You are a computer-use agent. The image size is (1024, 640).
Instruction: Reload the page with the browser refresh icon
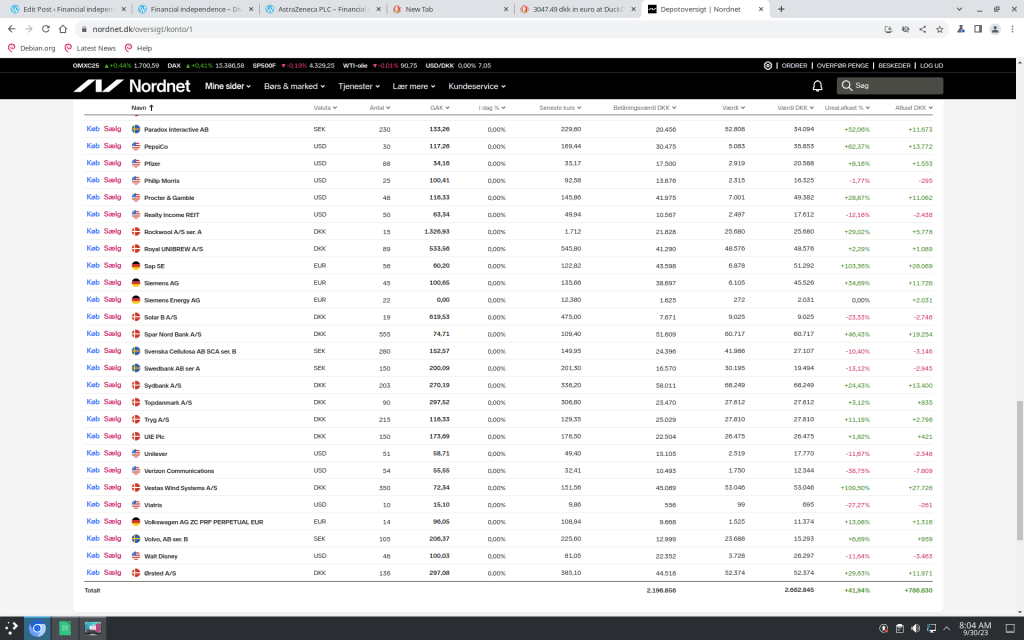pos(48,29)
